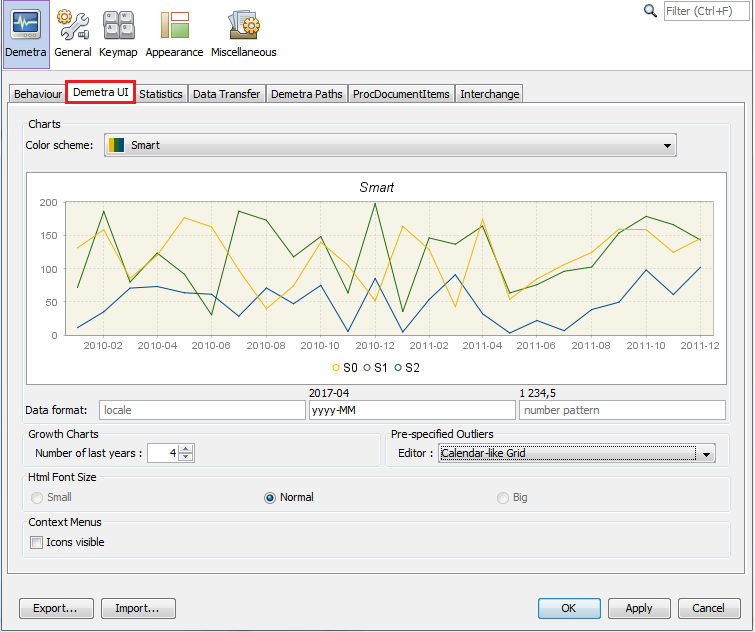Click the Smart color scheme swatch
Viewport: 755px width, 632px height.
116,146
